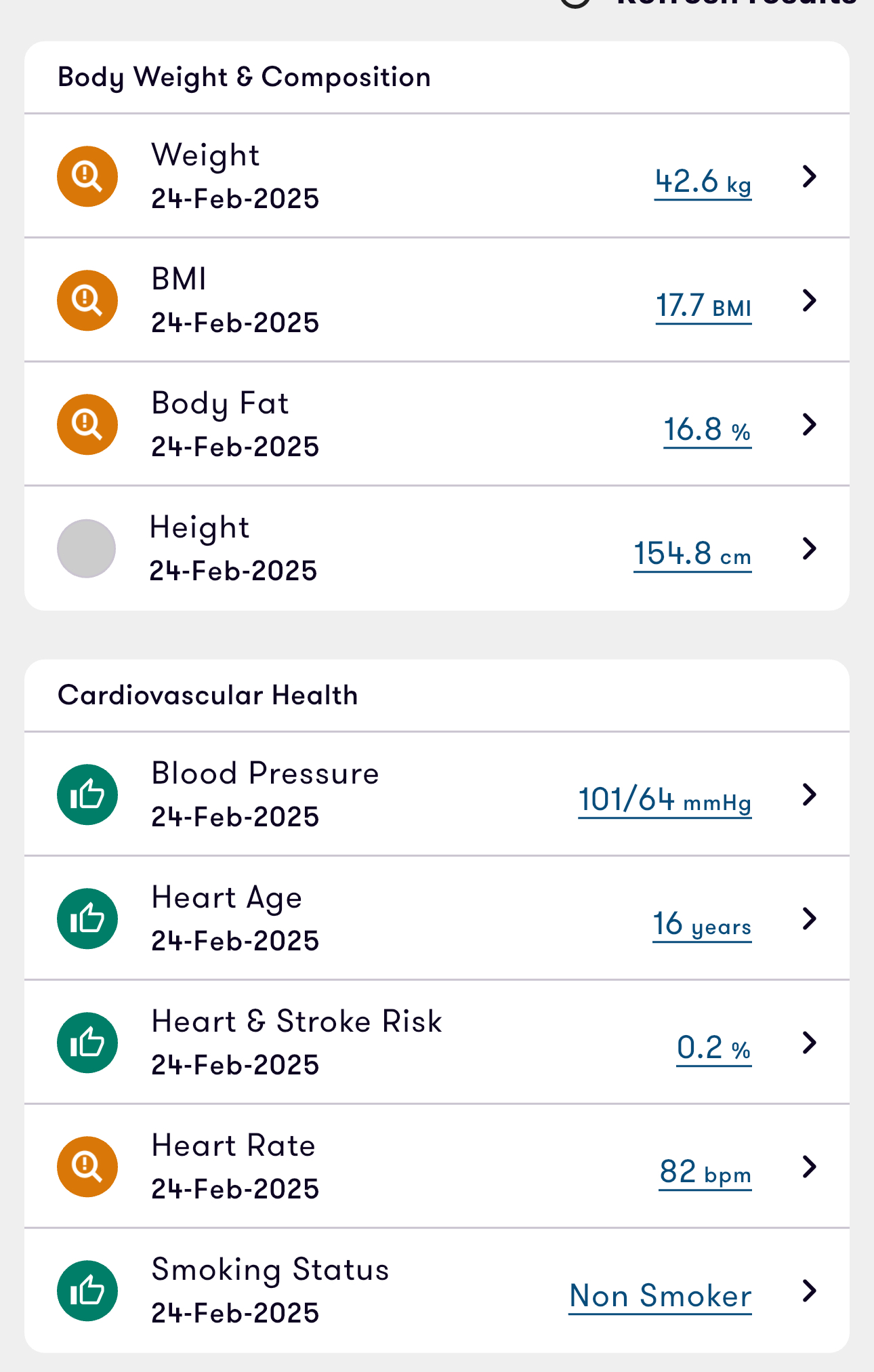Expand the Smoking Status row chevron
The image size is (874, 1372).
(809, 1291)
